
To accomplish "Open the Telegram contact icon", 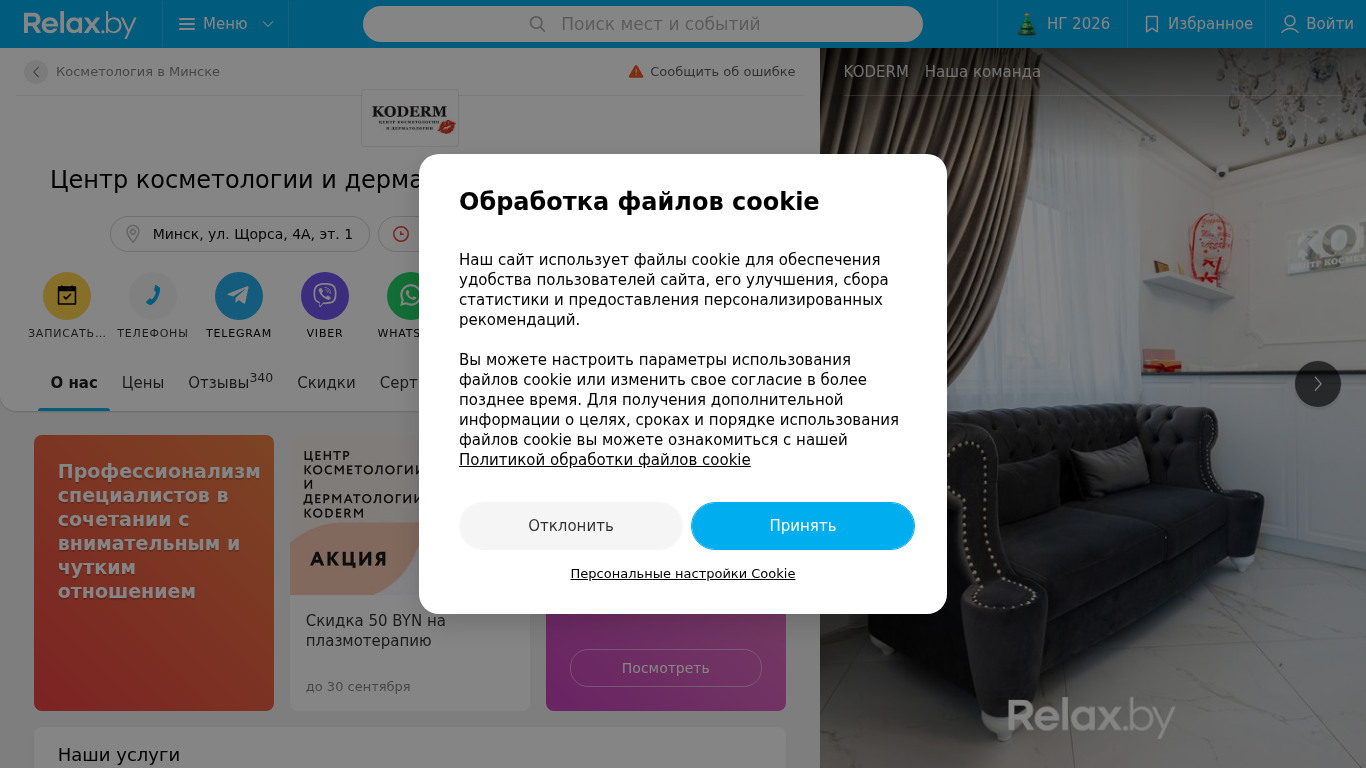I will pos(239,296).
